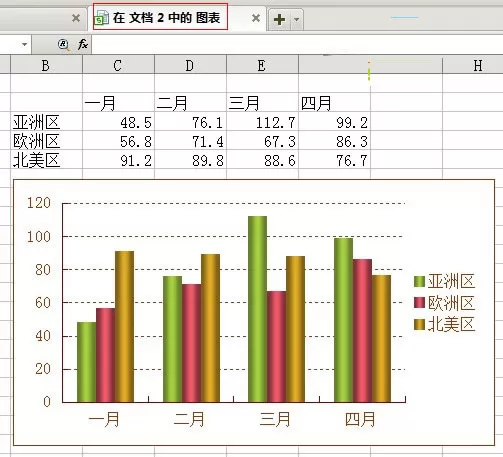
Task: Select the cell with value 56.8
Action: click(x=118, y=140)
